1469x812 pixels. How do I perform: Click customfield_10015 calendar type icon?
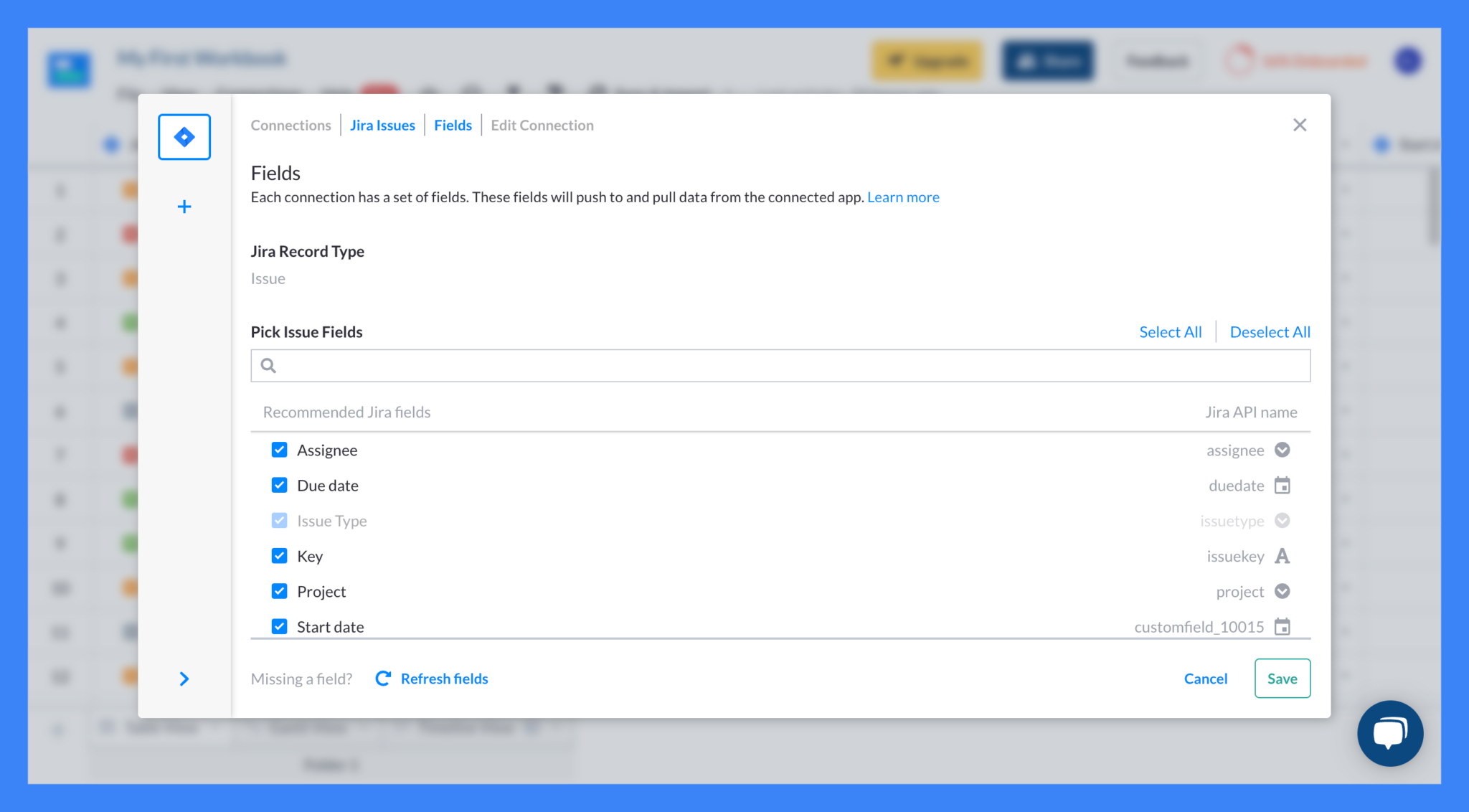[1283, 626]
